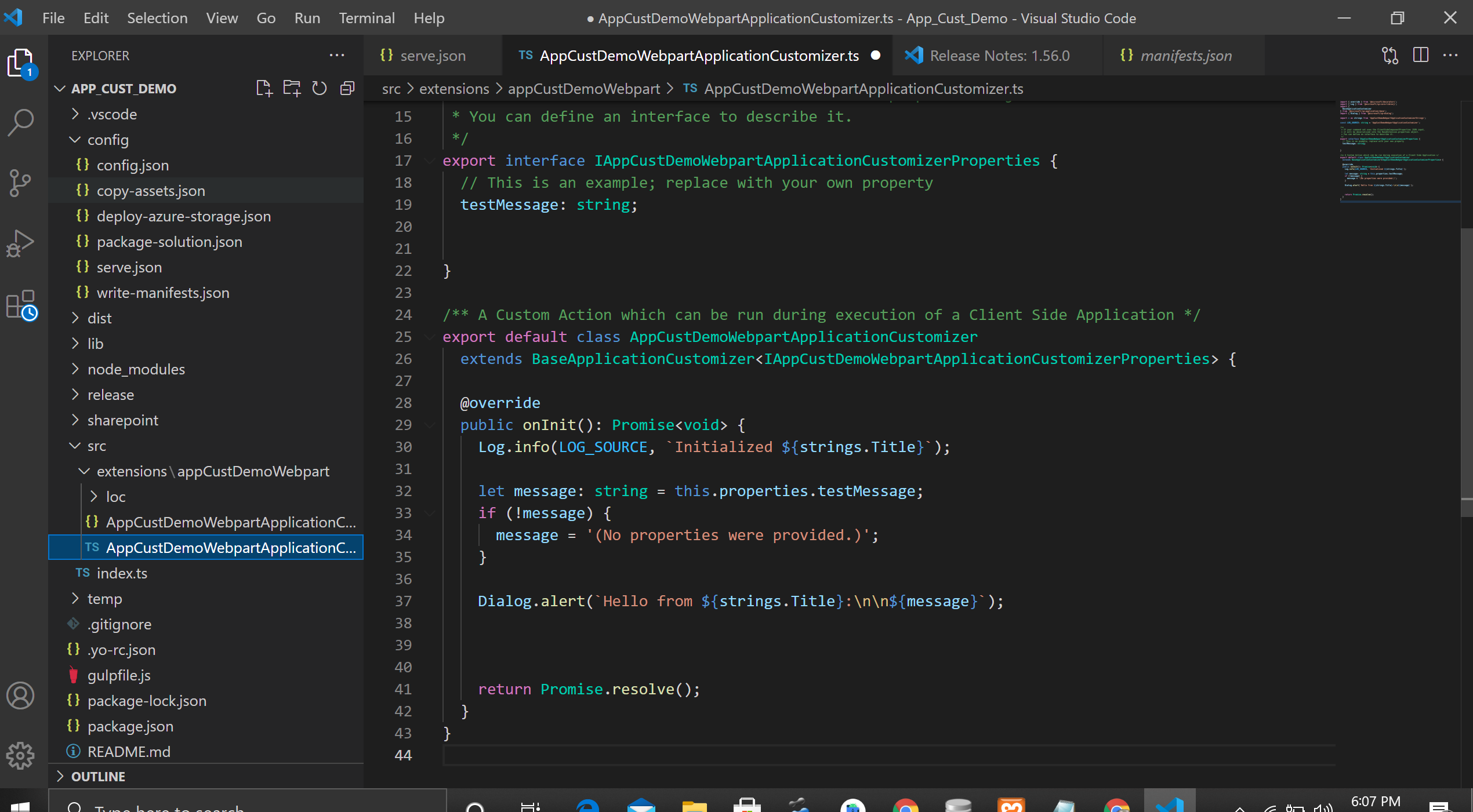The width and height of the screenshot is (1473, 812).
Task: Click the editor minimap code overview
Action: pyautogui.click(x=1399, y=151)
